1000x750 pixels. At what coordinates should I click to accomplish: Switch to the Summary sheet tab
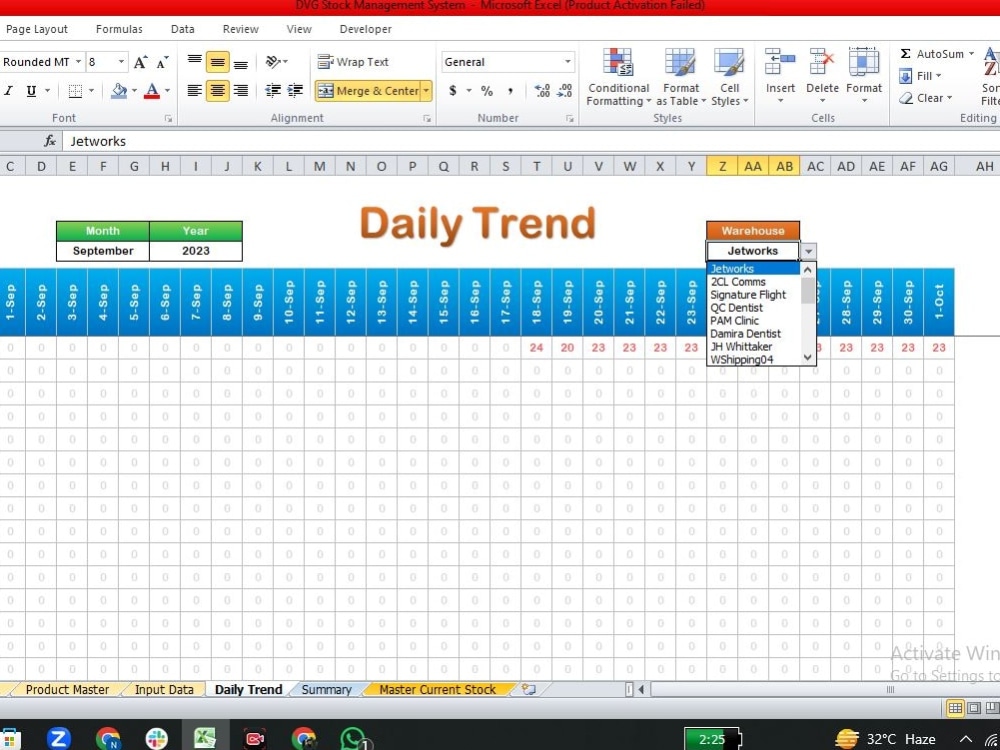click(x=328, y=689)
